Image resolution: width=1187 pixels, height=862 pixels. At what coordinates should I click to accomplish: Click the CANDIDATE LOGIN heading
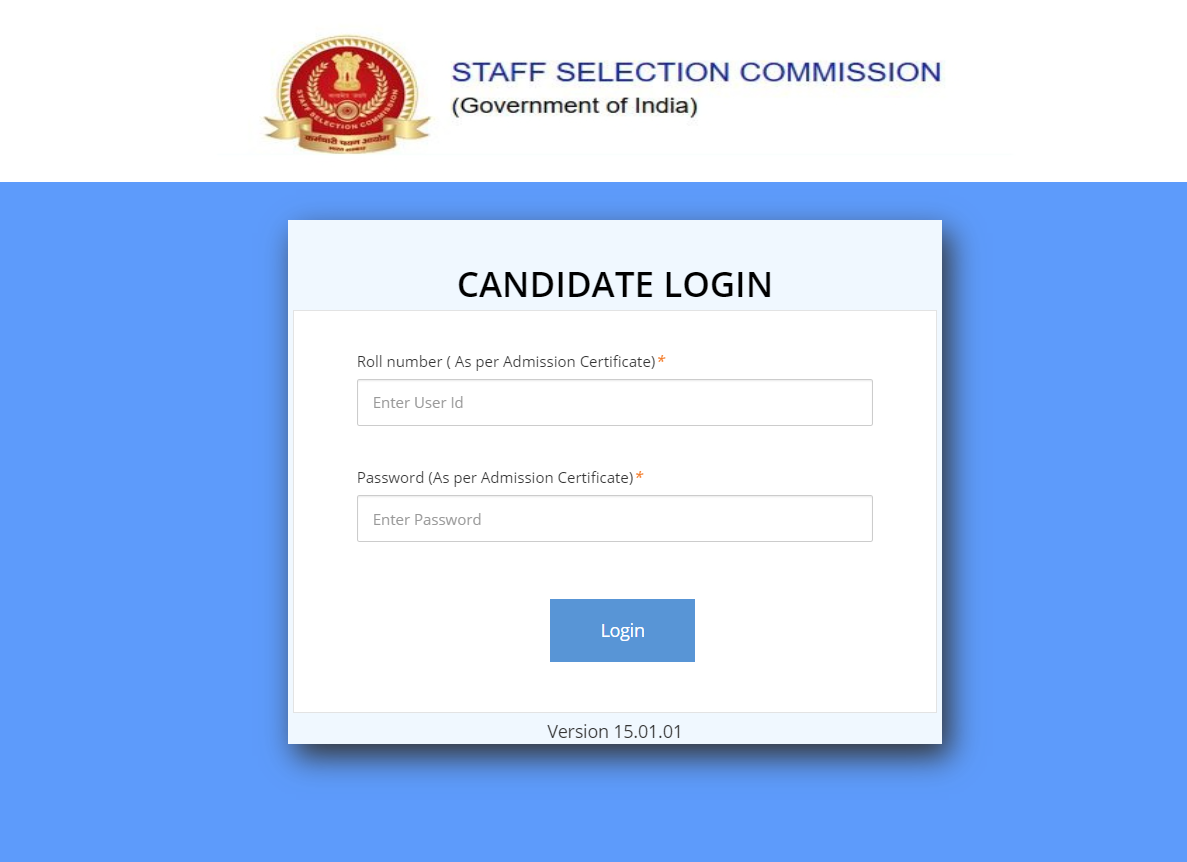614,285
